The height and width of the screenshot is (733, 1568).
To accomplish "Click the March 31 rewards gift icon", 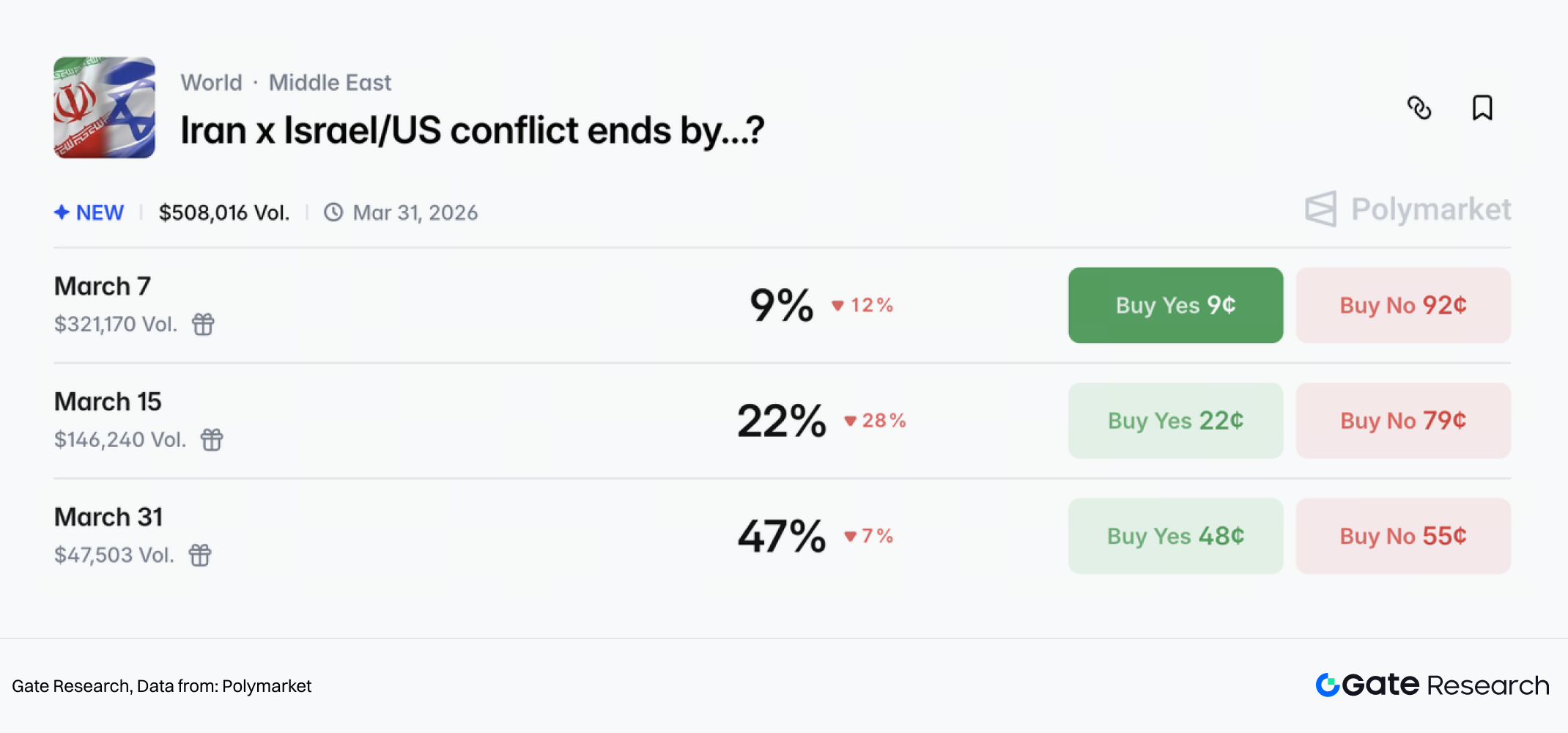I will 200,555.
